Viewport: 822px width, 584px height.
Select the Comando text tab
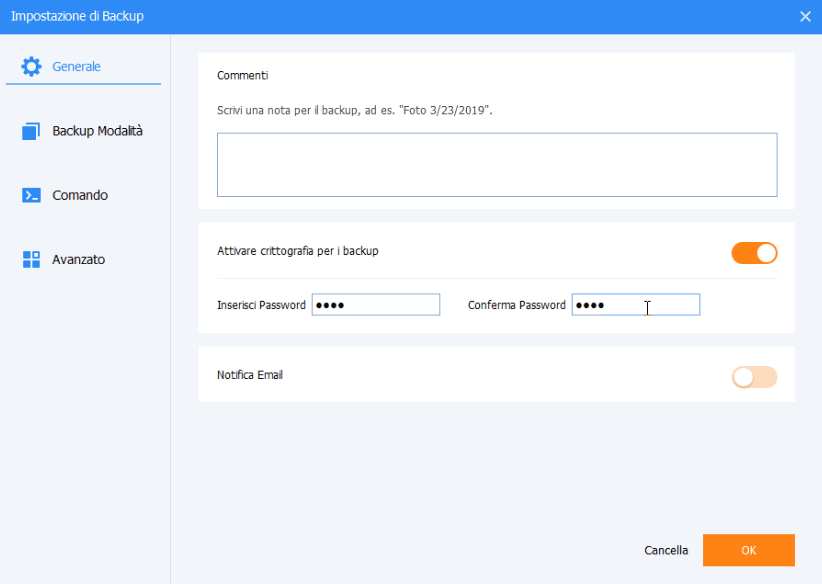(80, 196)
